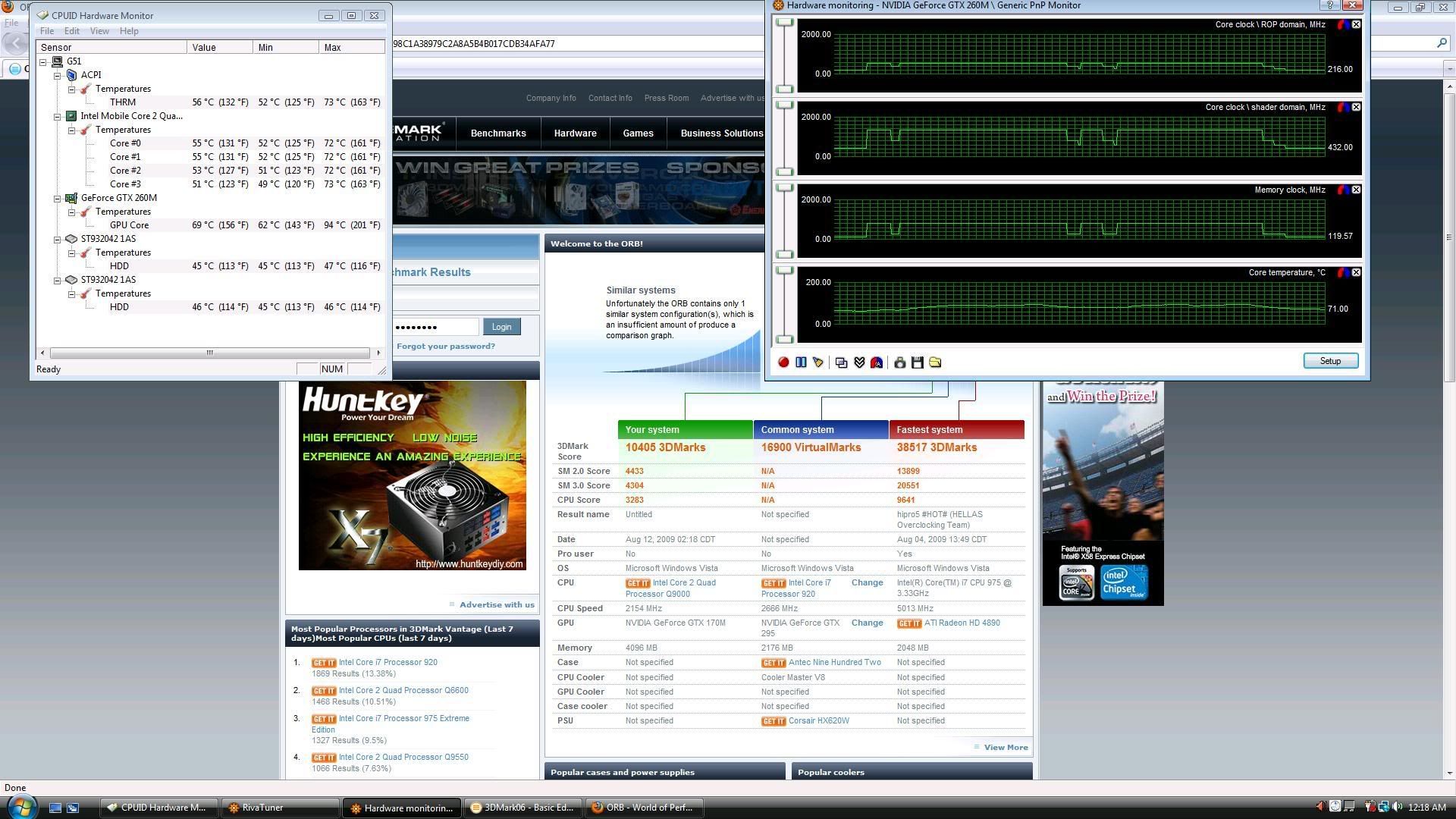Screen dimensions: 1456x819
Task: Collapse Intel Mobile Core 2 Quad node
Action: pyautogui.click(x=57, y=116)
